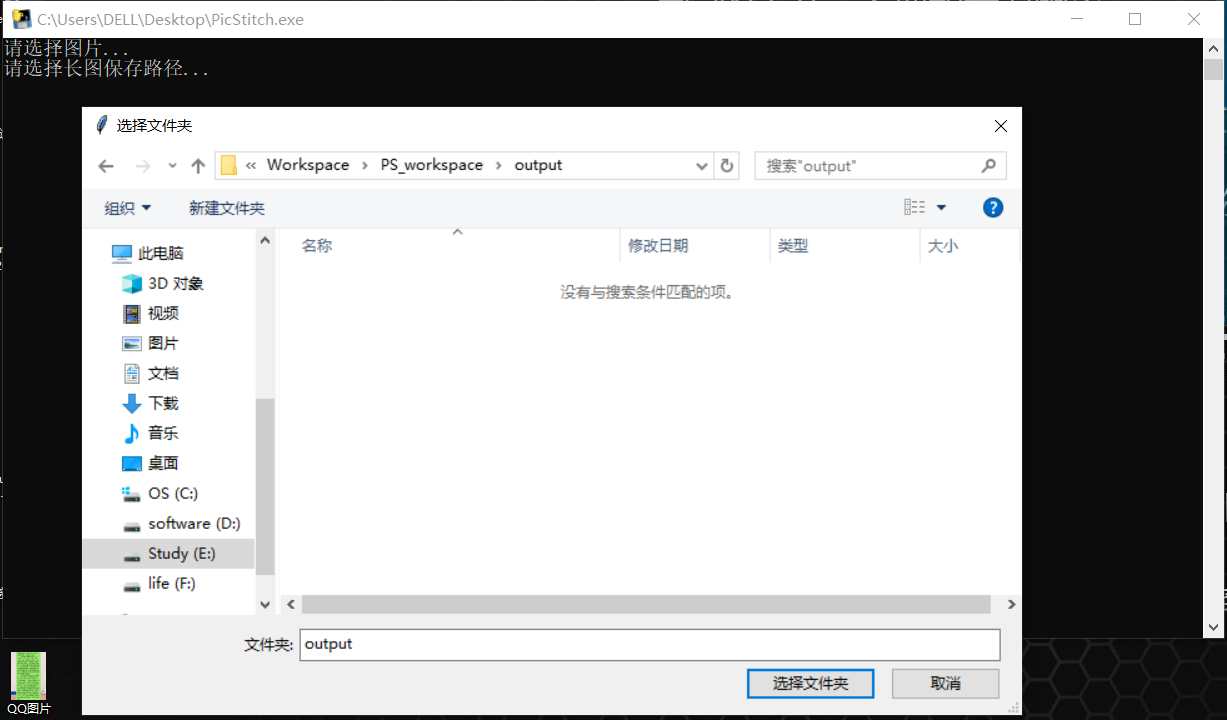This screenshot has width=1227, height=720.
Task: Change the view layout icon
Action: pos(914,207)
